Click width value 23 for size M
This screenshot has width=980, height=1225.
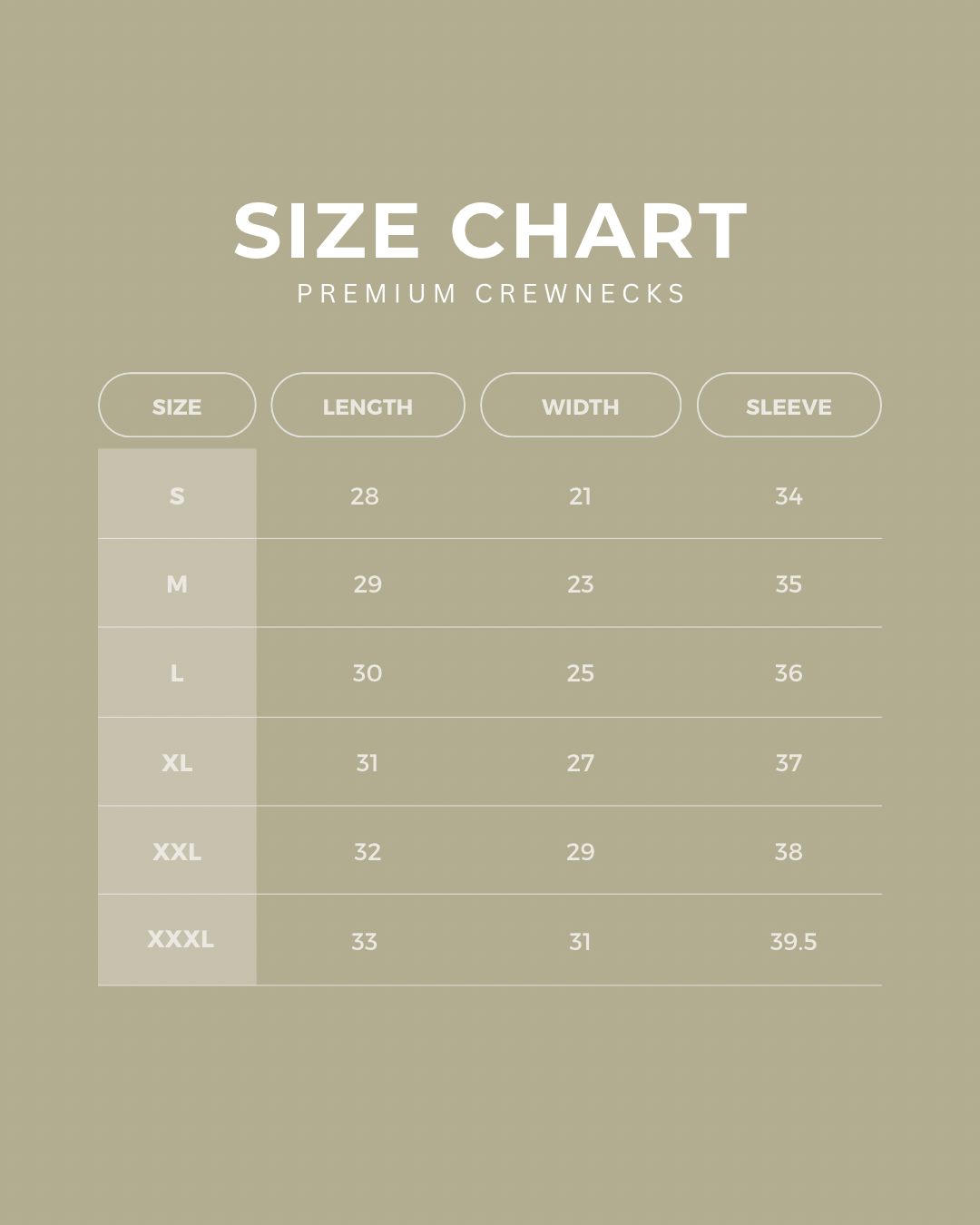pyautogui.click(x=580, y=584)
